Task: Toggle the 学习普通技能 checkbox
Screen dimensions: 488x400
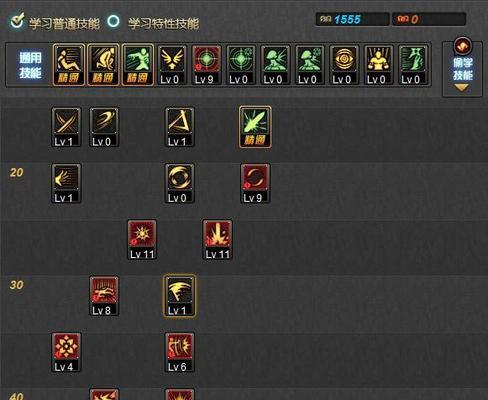Action: [17, 21]
